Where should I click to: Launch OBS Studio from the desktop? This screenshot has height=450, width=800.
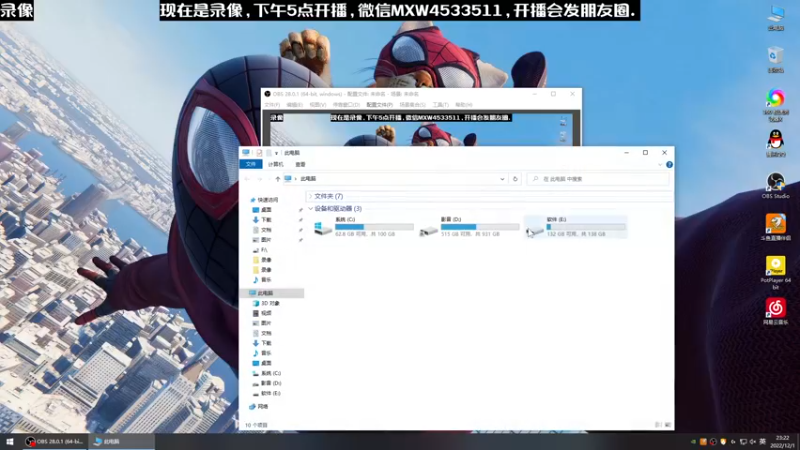[776, 185]
